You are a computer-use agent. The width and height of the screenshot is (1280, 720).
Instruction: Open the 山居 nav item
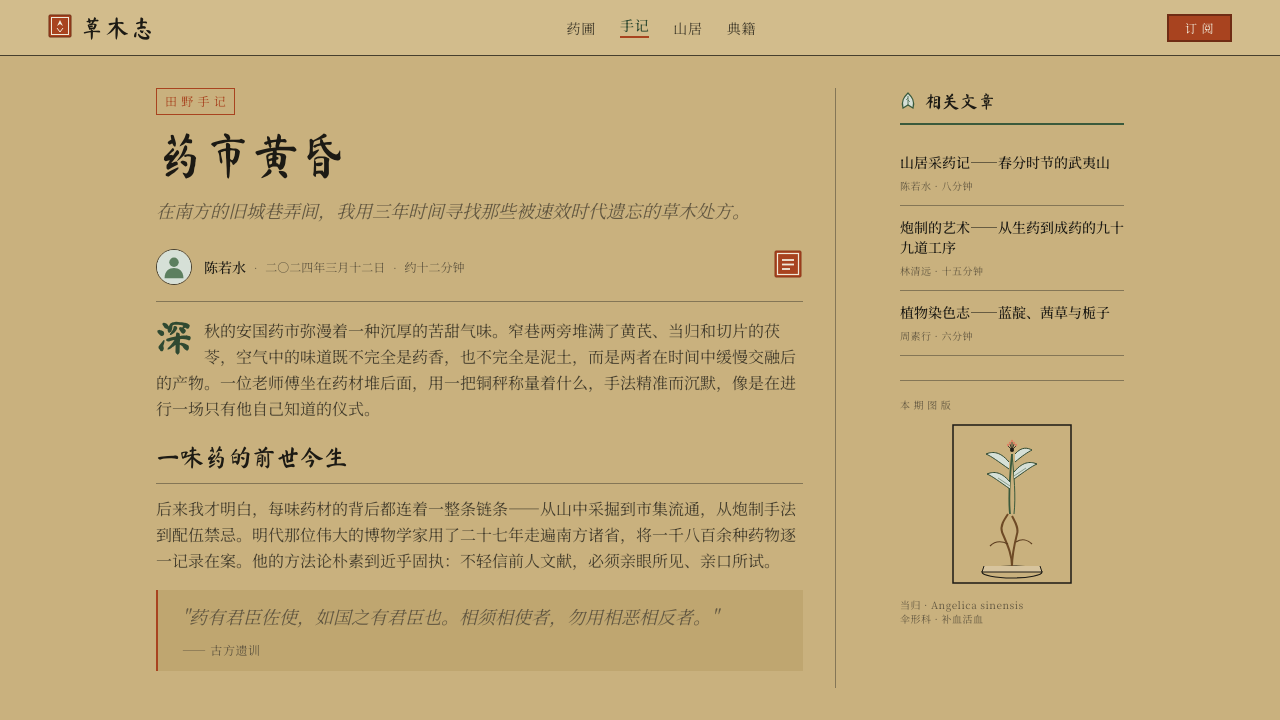point(687,29)
